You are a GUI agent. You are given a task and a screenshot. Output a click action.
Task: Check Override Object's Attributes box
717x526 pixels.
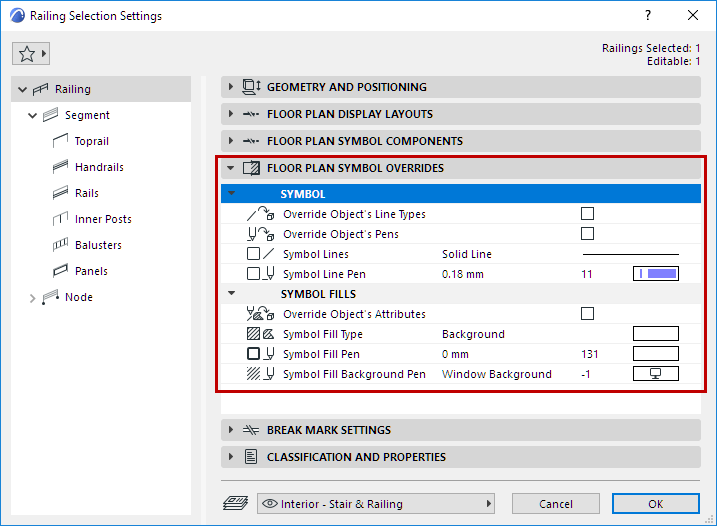tap(587, 314)
